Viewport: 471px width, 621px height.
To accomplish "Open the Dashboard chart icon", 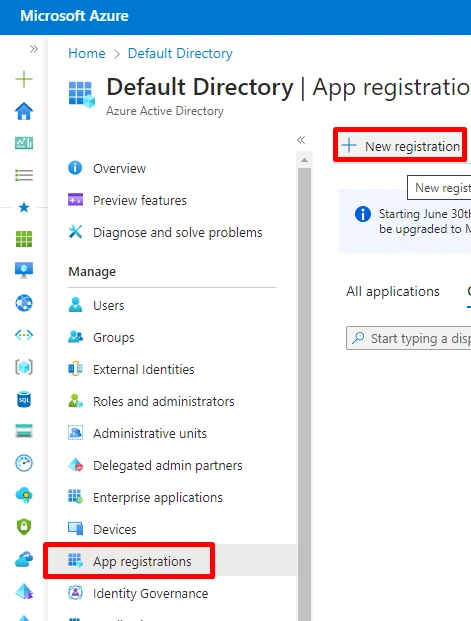I will click(x=24, y=143).
